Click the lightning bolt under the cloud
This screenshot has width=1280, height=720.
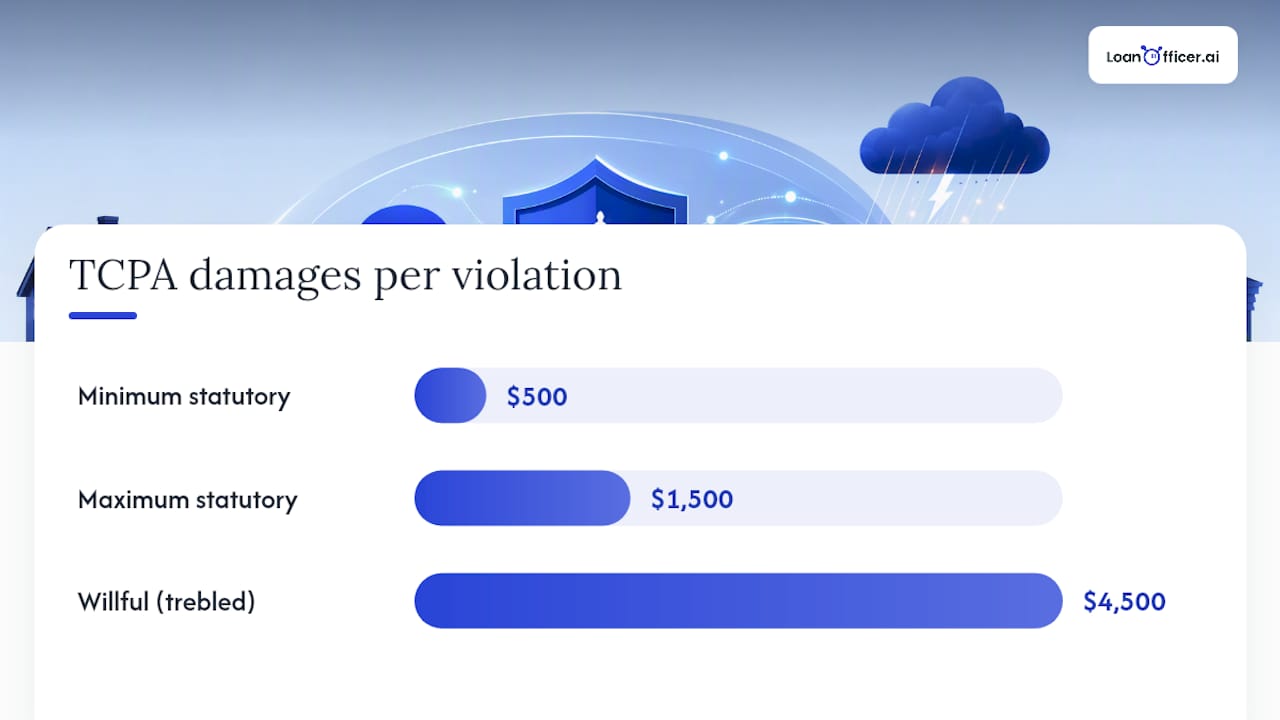coord(940,199)
